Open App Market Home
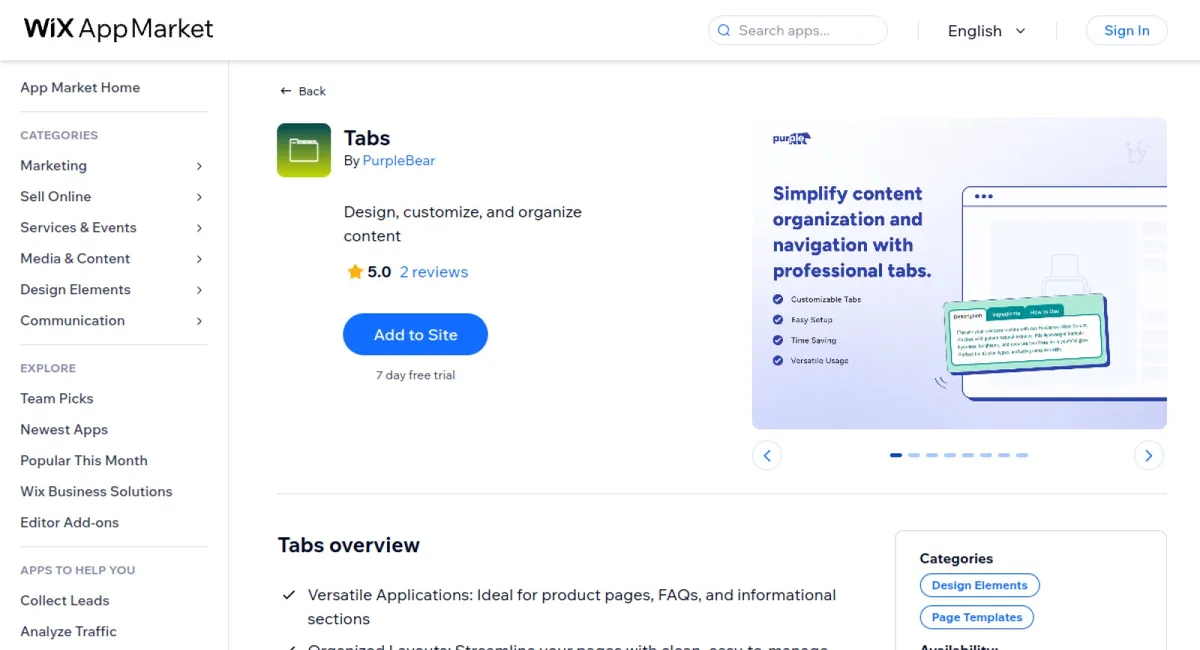The width and height of the screenshot is (1200, 650). (x=80, y=87)
